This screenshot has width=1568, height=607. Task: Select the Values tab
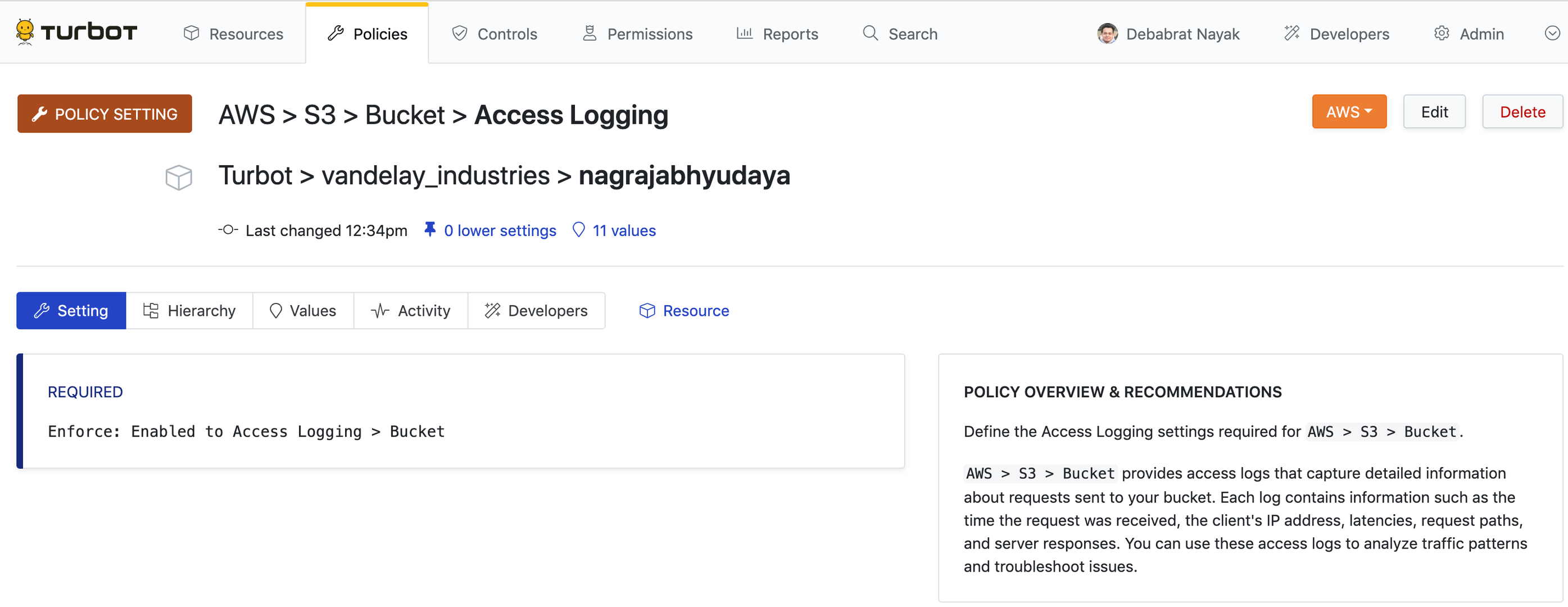click(303, 310)
